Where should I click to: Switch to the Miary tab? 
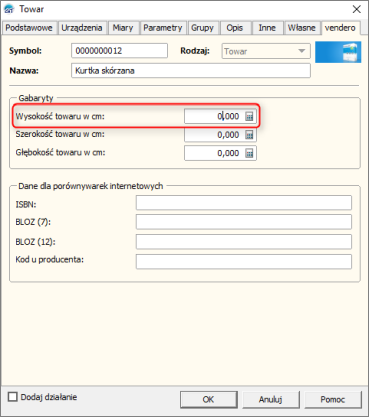(123, 28)
